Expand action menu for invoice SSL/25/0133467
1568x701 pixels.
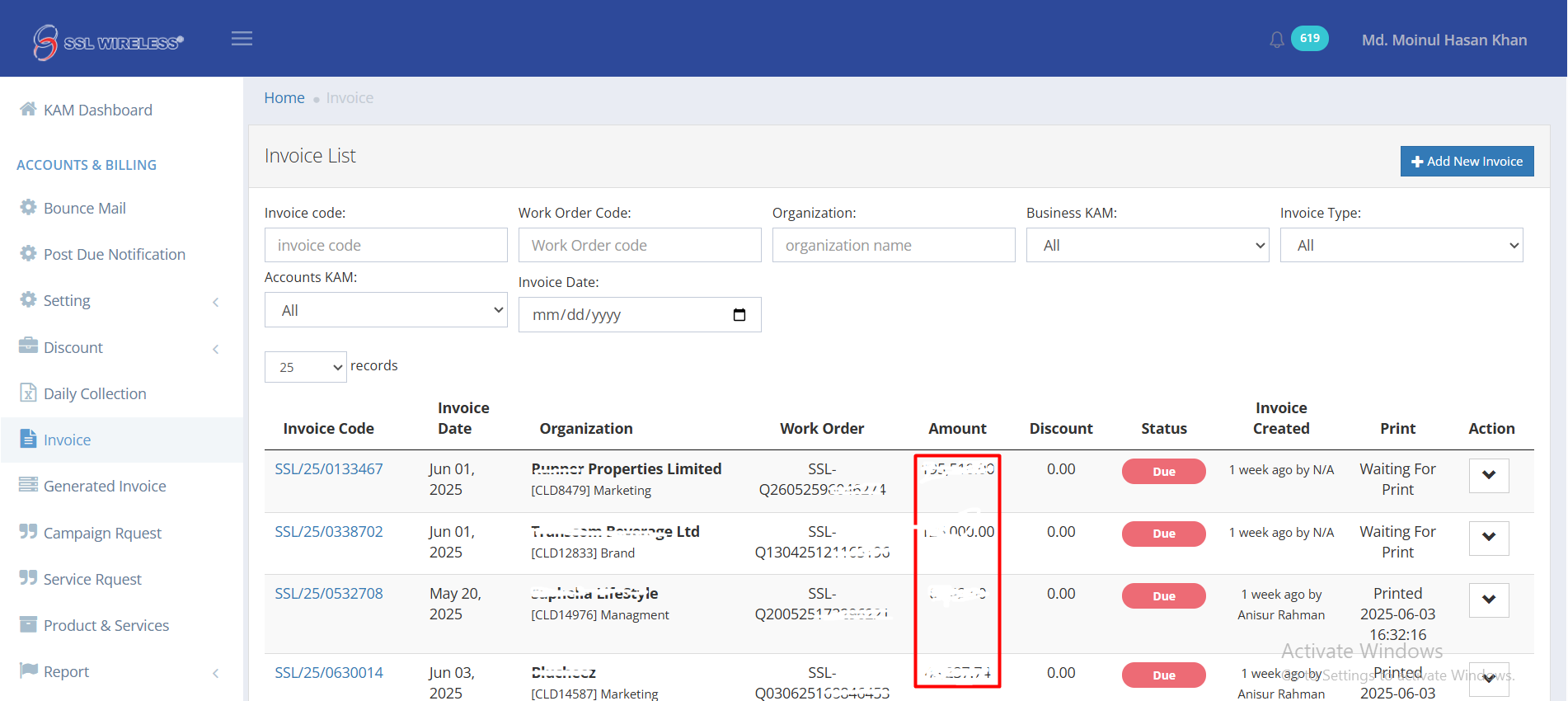(1488, 475)
